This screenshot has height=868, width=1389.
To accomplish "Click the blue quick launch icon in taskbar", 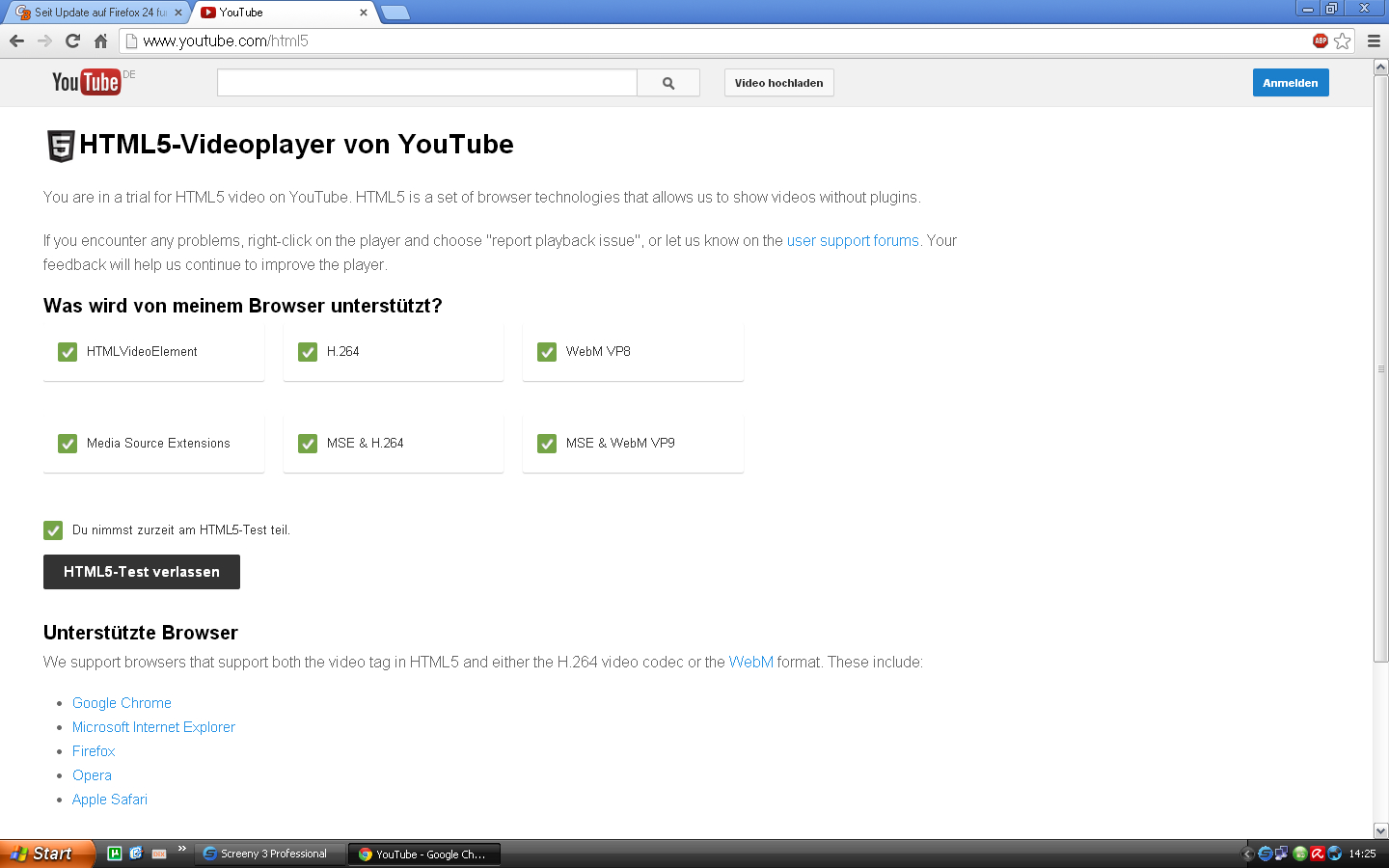I will (136, 854).
